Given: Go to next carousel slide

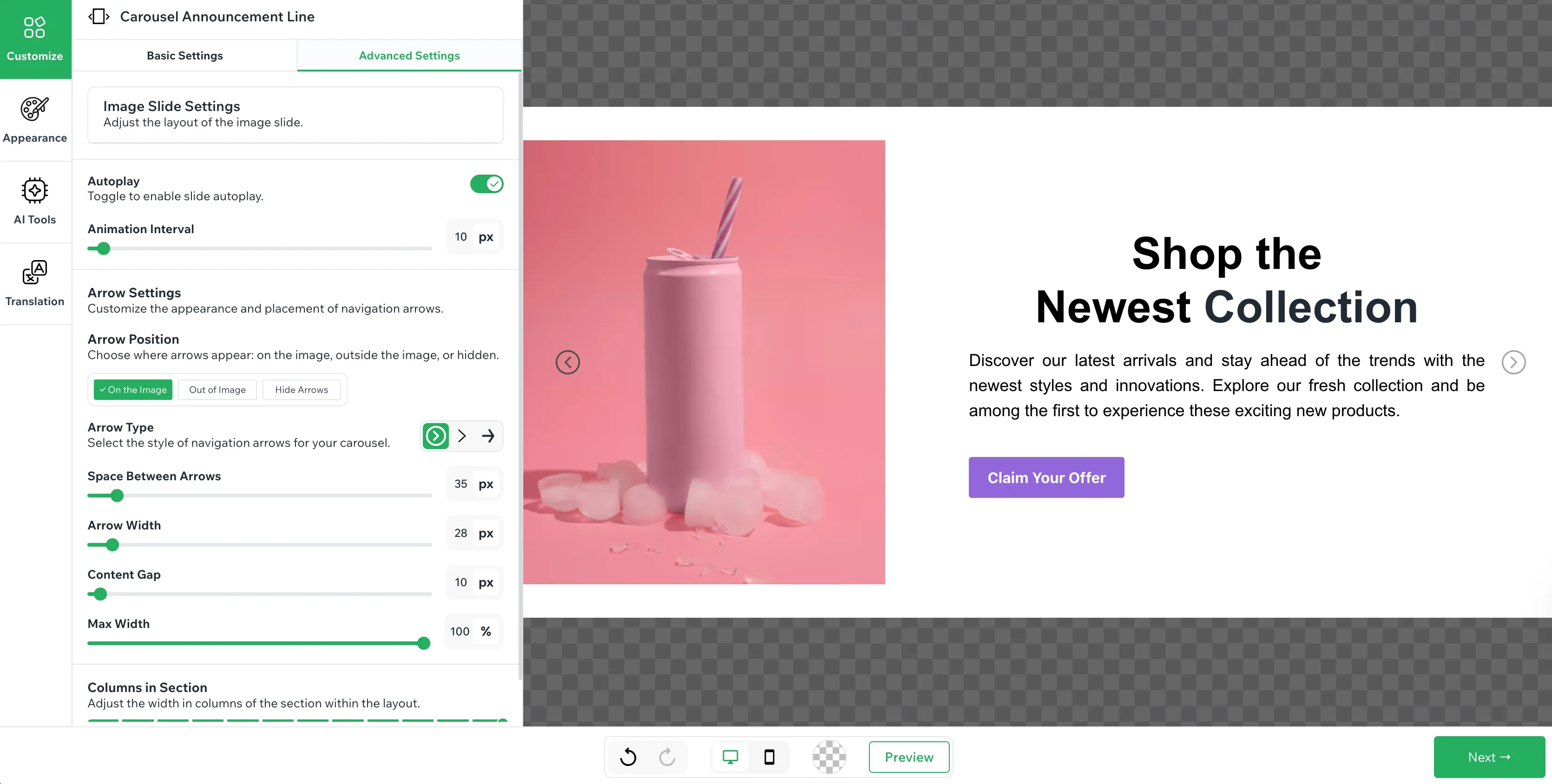Looking at the screenshot, I should pos(1513,362).
